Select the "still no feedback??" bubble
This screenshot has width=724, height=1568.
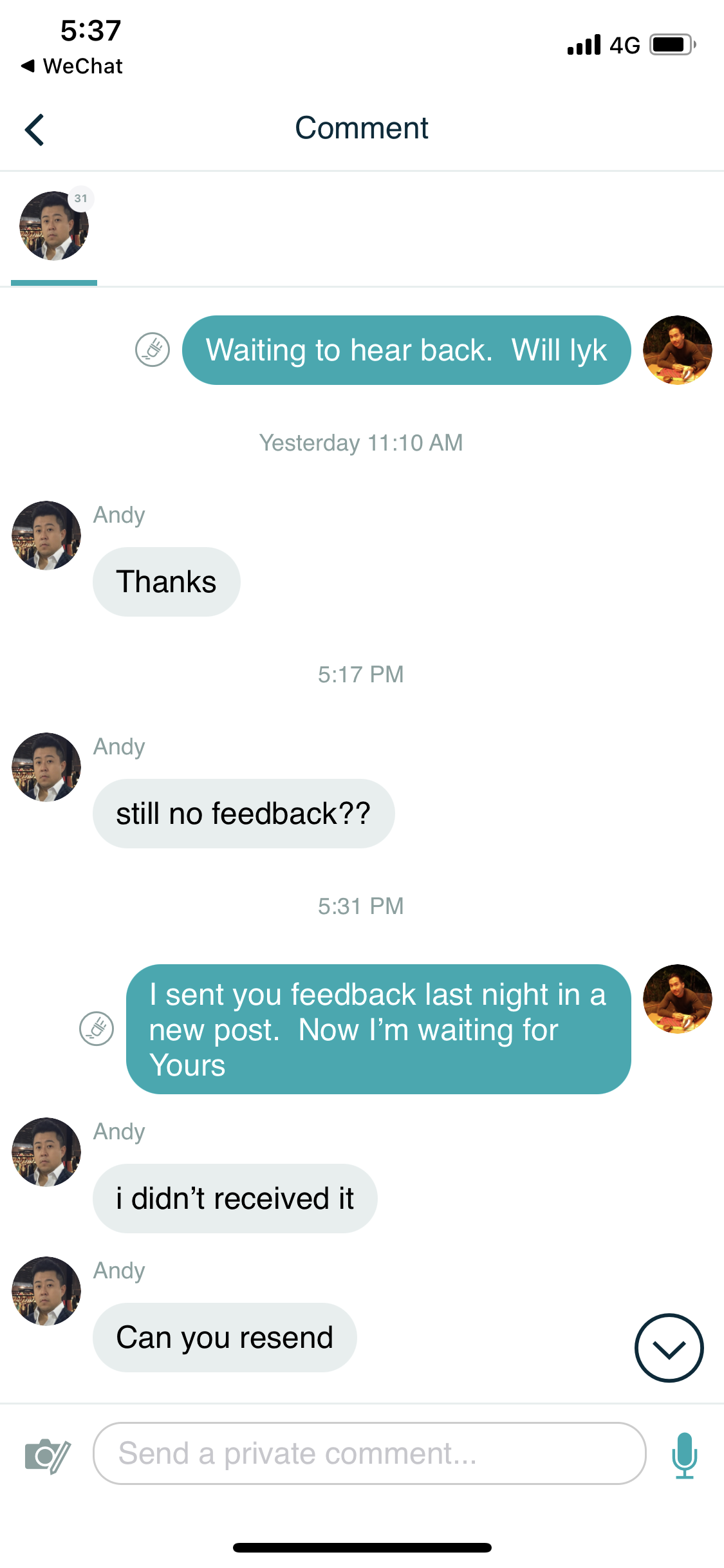point(244,814)
